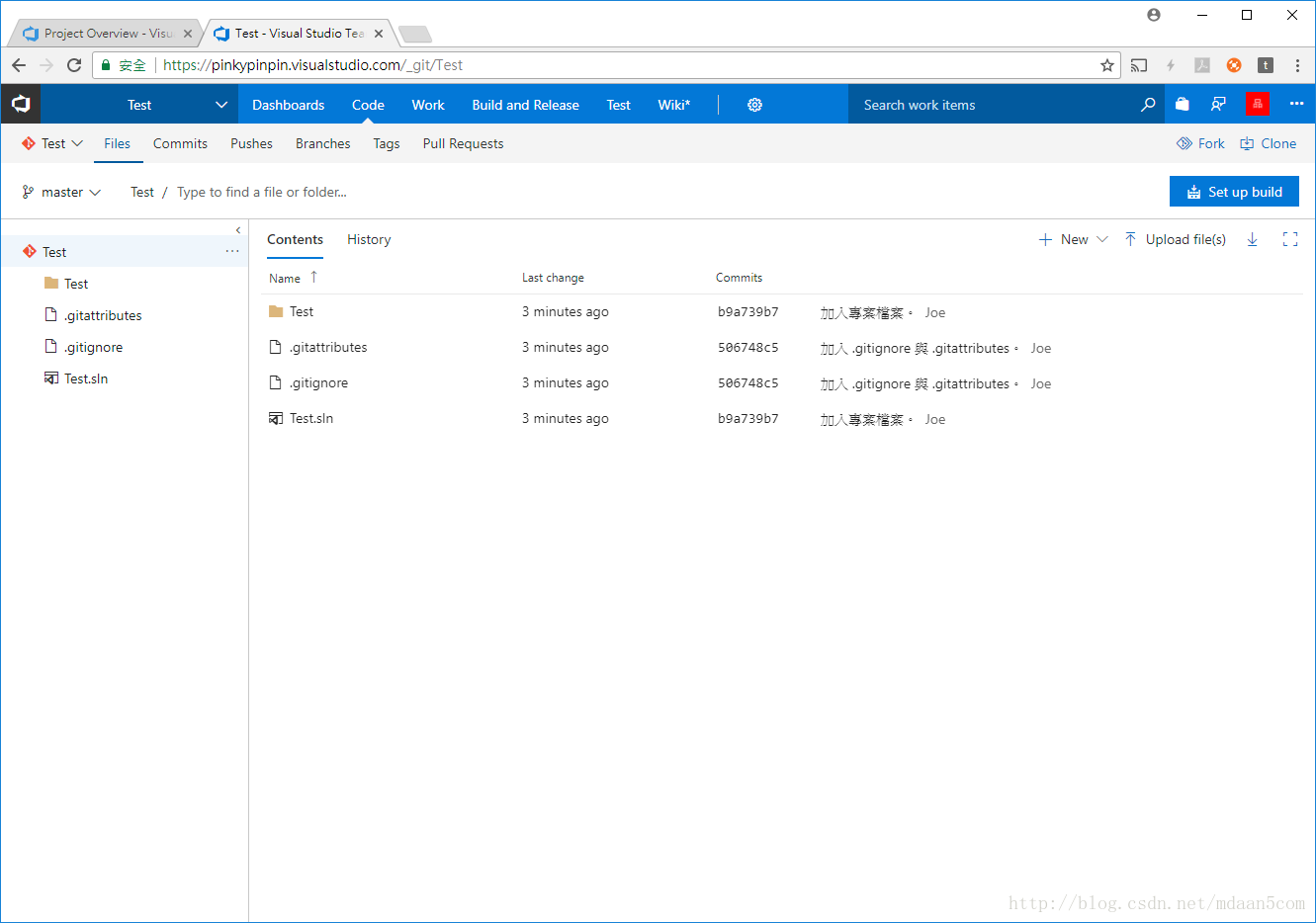
Task: Open more actions for Test repo in tree
Action: point(232,251)
